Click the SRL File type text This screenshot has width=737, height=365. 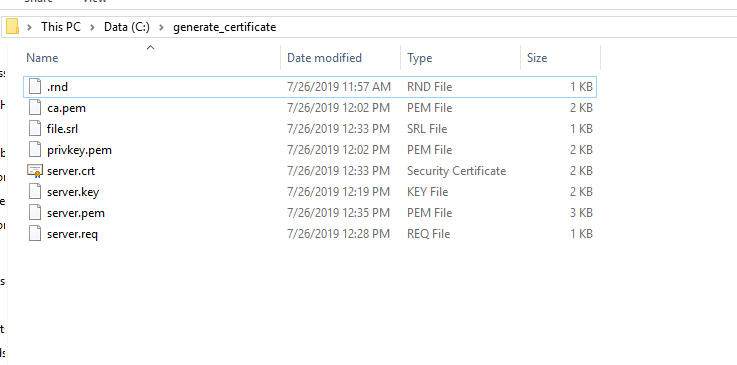tap(427, 129)
